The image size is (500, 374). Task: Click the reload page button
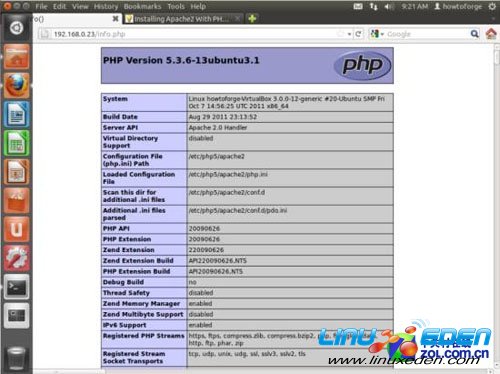click(x=358, y=34)
